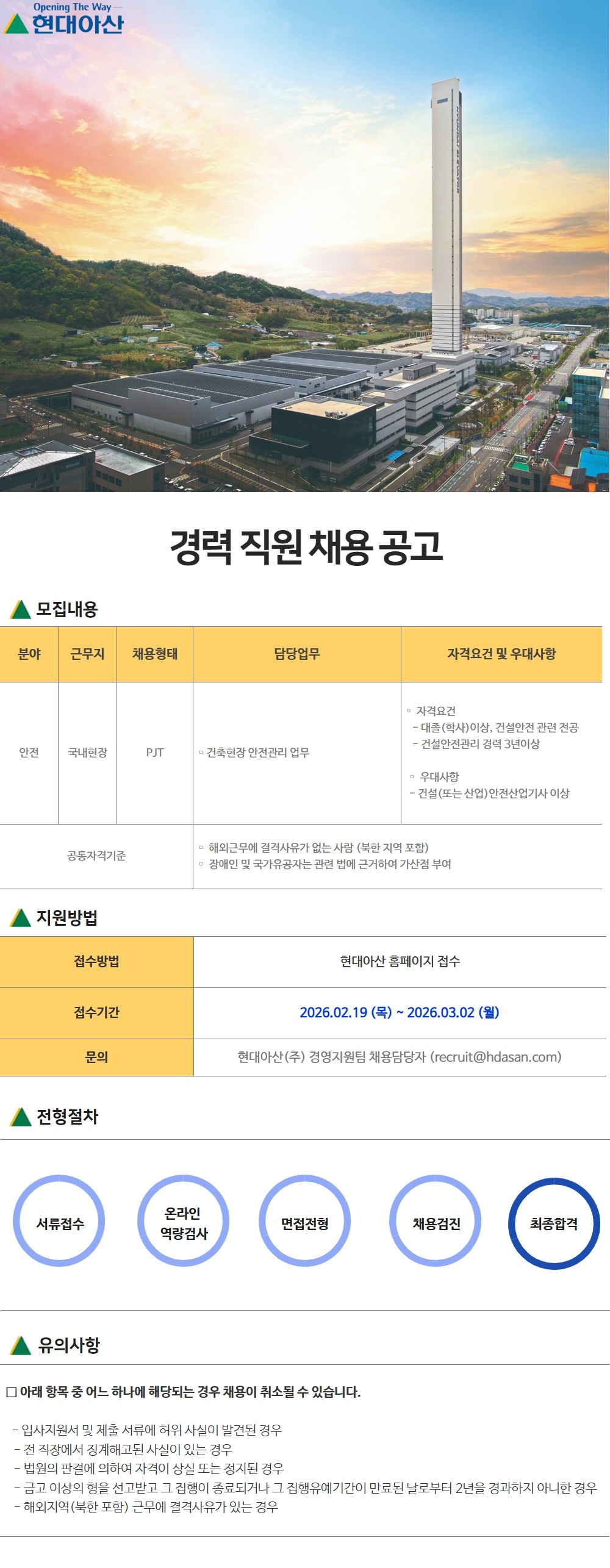
Task: Click the Hyundai Asan logo at top
Action: (63, 19)
